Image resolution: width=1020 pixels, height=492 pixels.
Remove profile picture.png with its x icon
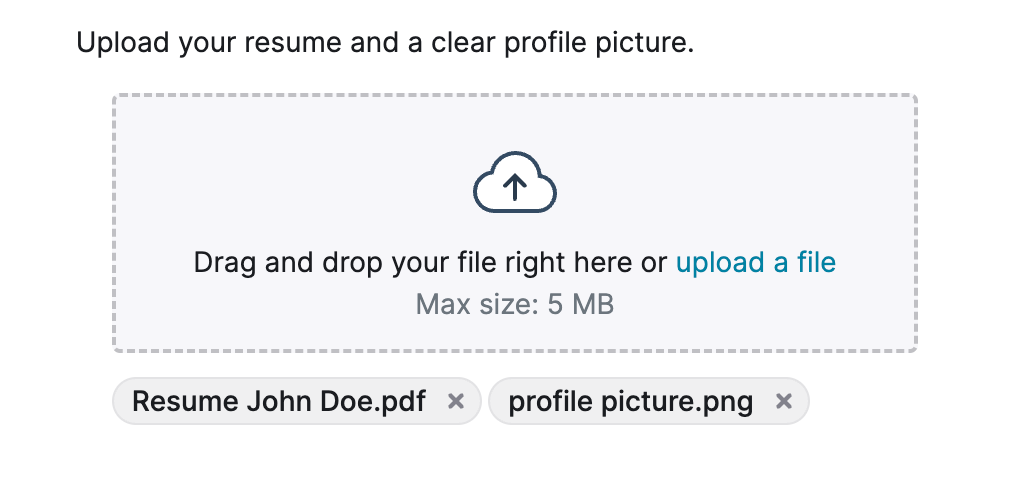pyautogui.click(x=784, y=402)
